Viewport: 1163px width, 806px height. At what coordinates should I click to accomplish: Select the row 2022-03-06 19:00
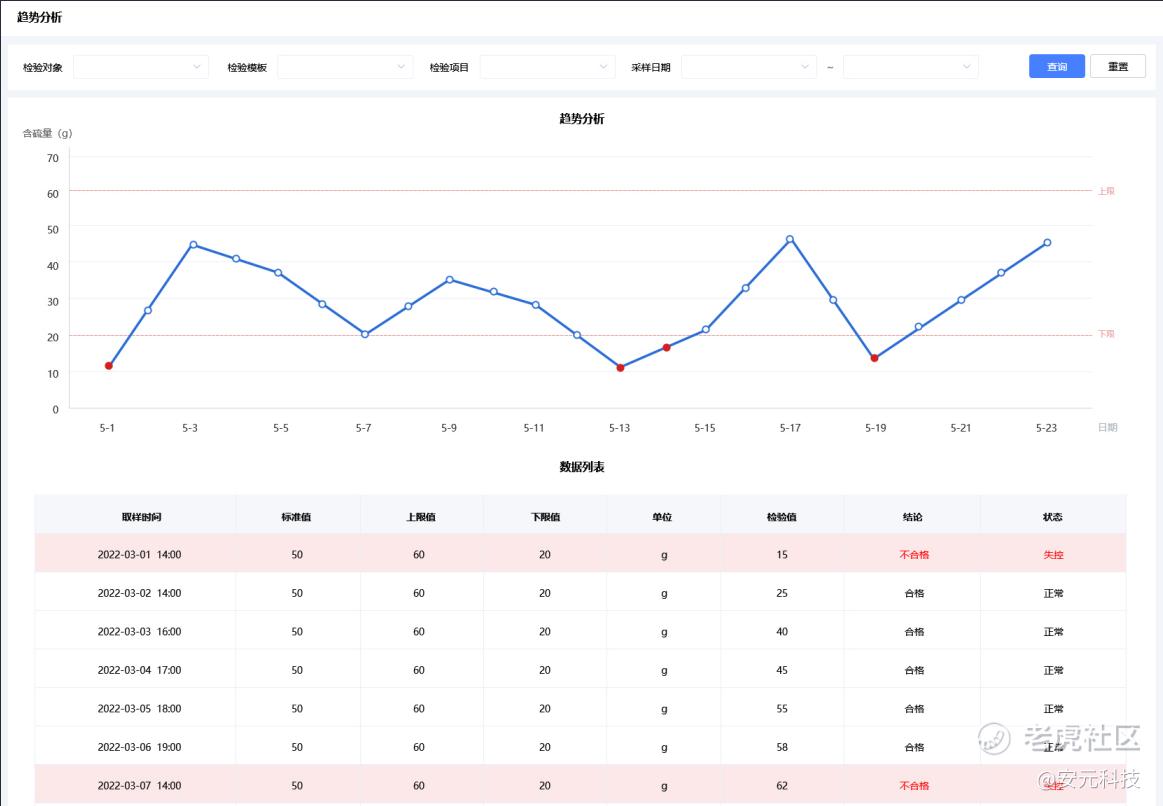[580, 747]
